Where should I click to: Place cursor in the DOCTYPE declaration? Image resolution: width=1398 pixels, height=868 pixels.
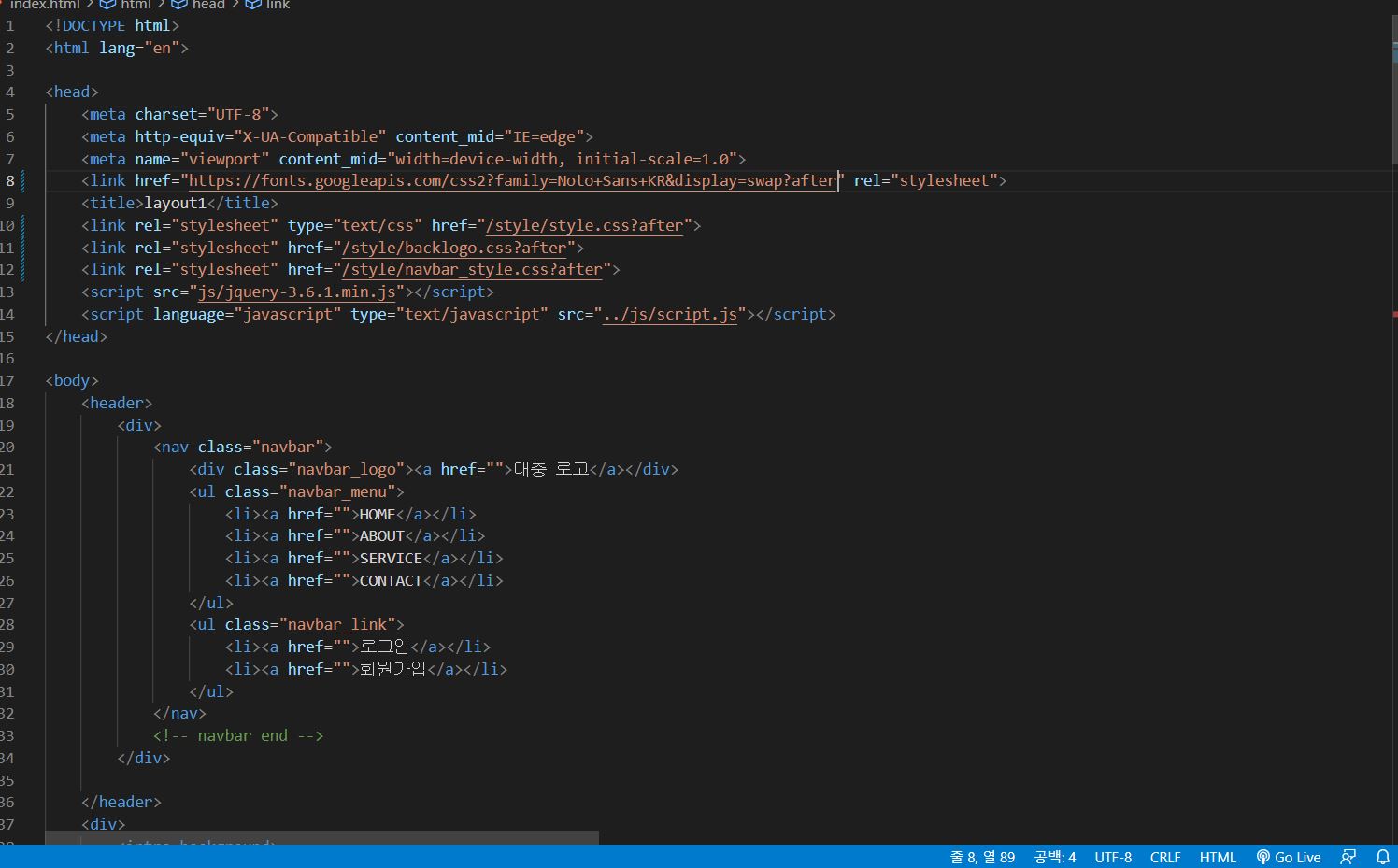[x=112, y=25]
